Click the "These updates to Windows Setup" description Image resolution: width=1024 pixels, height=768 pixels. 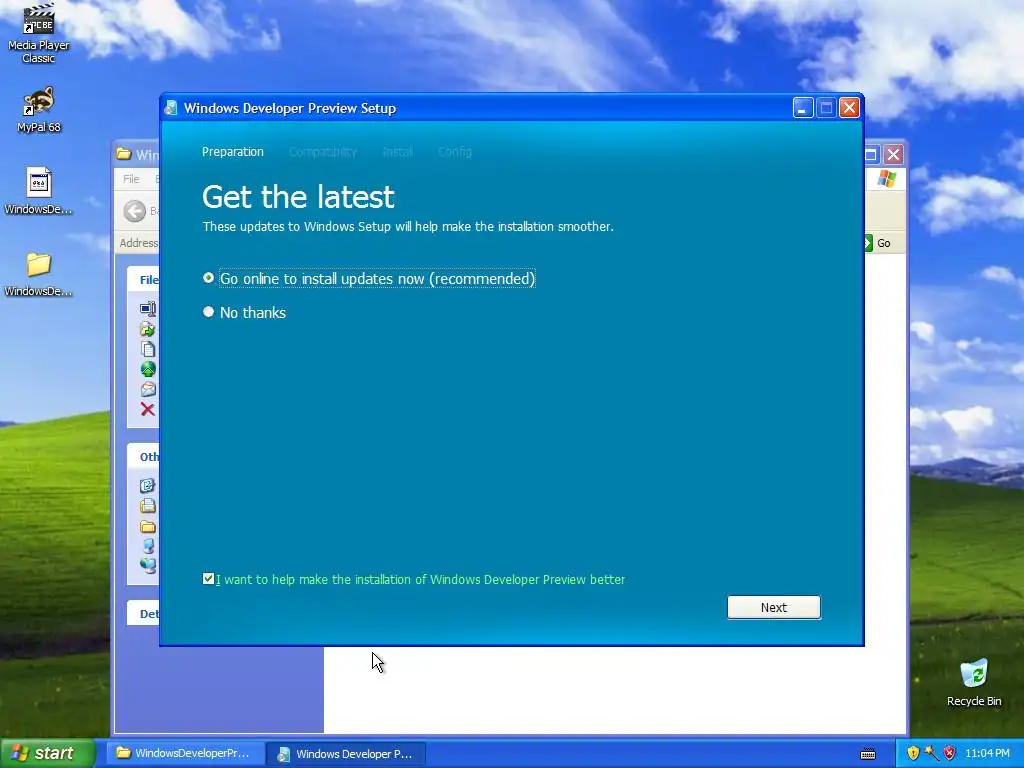[x=408, y=227]
